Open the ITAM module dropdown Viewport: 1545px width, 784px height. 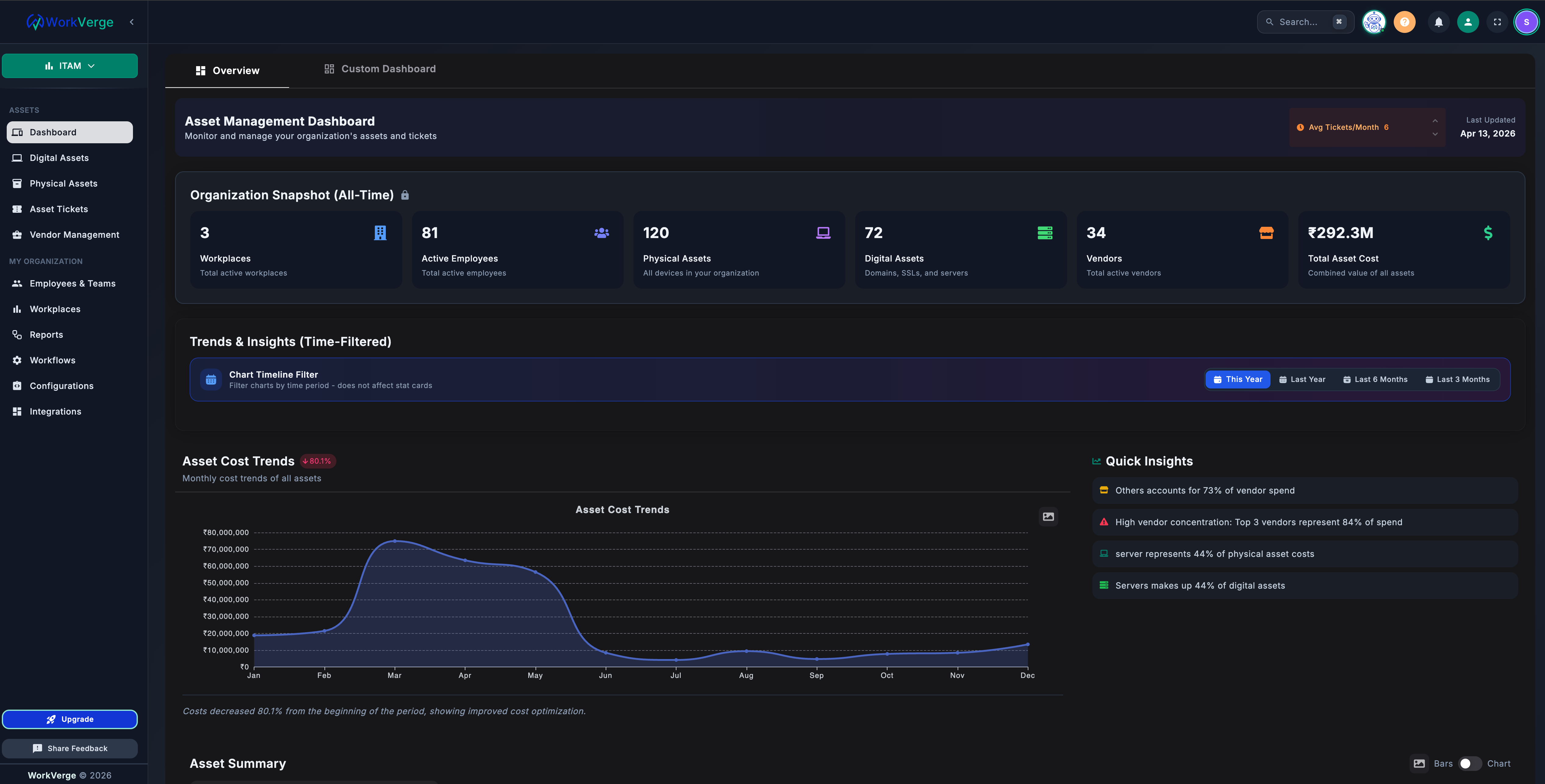[x=70, y=65]
